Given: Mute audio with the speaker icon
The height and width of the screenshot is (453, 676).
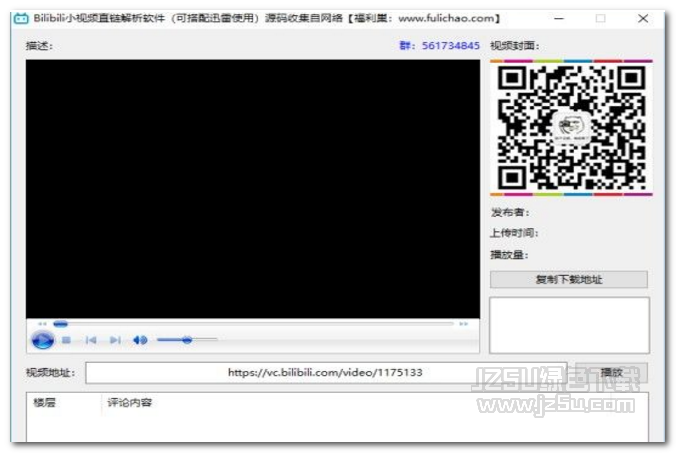Looking at the screenshot, I should point(140,340).
